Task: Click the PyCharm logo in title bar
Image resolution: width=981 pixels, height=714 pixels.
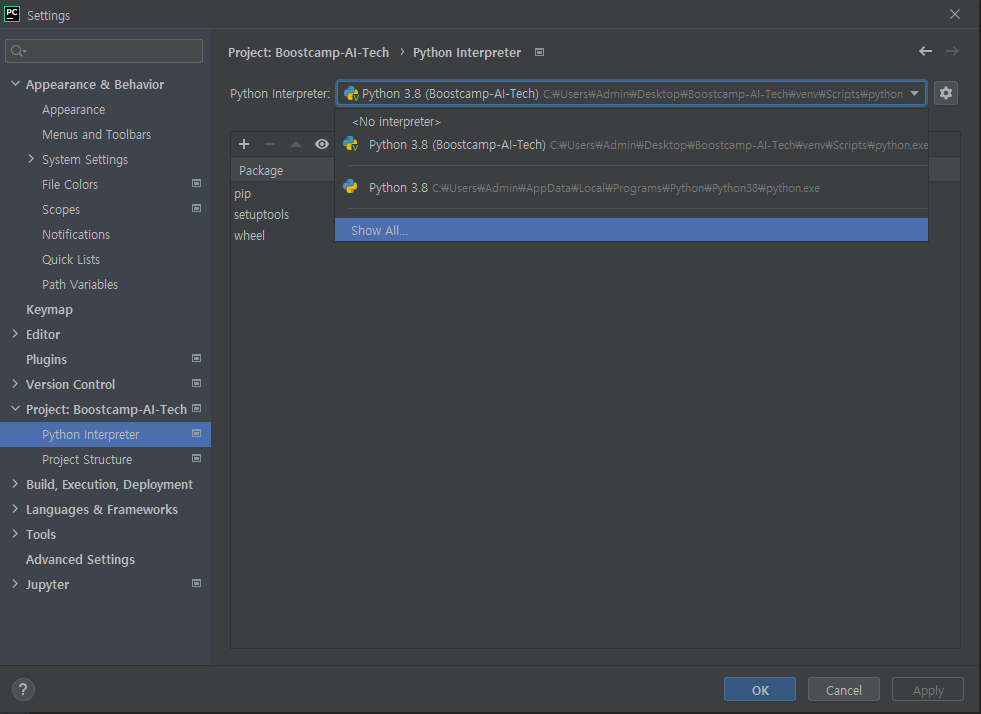Action: tap(12, 14)
